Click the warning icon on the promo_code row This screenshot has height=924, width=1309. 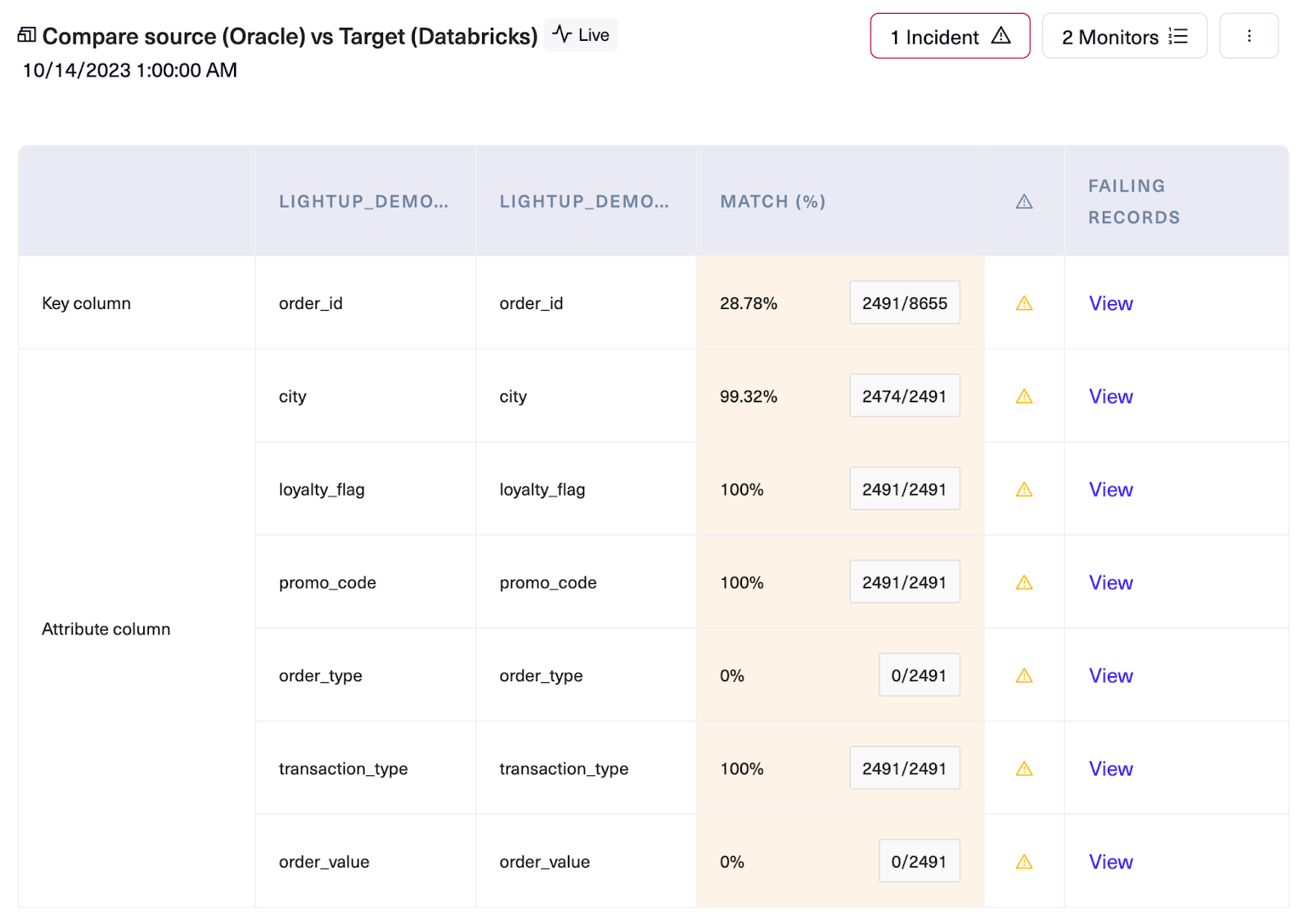tap(1023, 582)
